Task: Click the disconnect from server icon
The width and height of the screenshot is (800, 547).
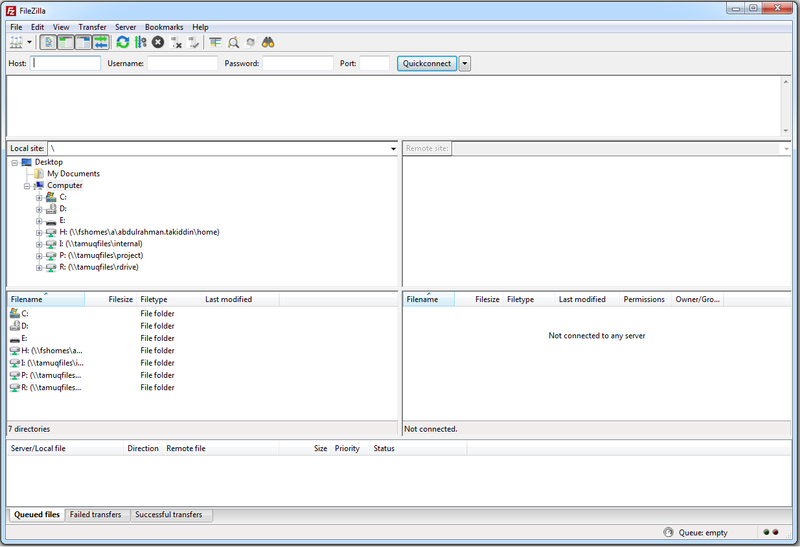Action: 176,43
